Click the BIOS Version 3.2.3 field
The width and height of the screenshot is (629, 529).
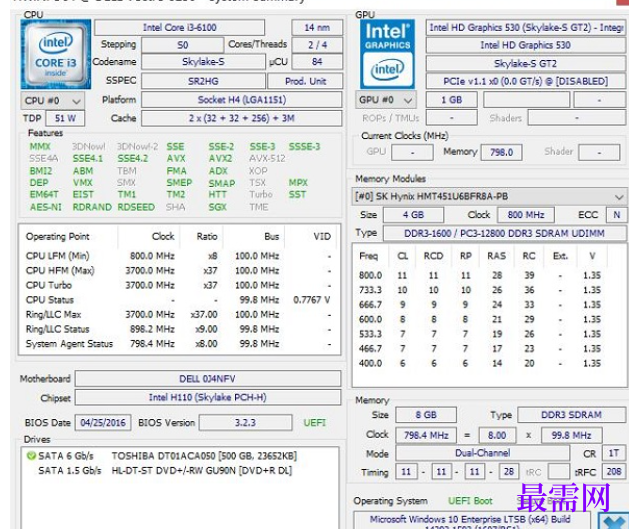click(x=246, y=423)
